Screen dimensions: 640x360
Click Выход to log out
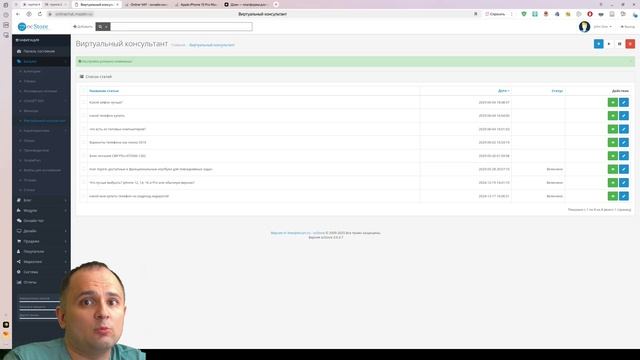tap(628, 27)
